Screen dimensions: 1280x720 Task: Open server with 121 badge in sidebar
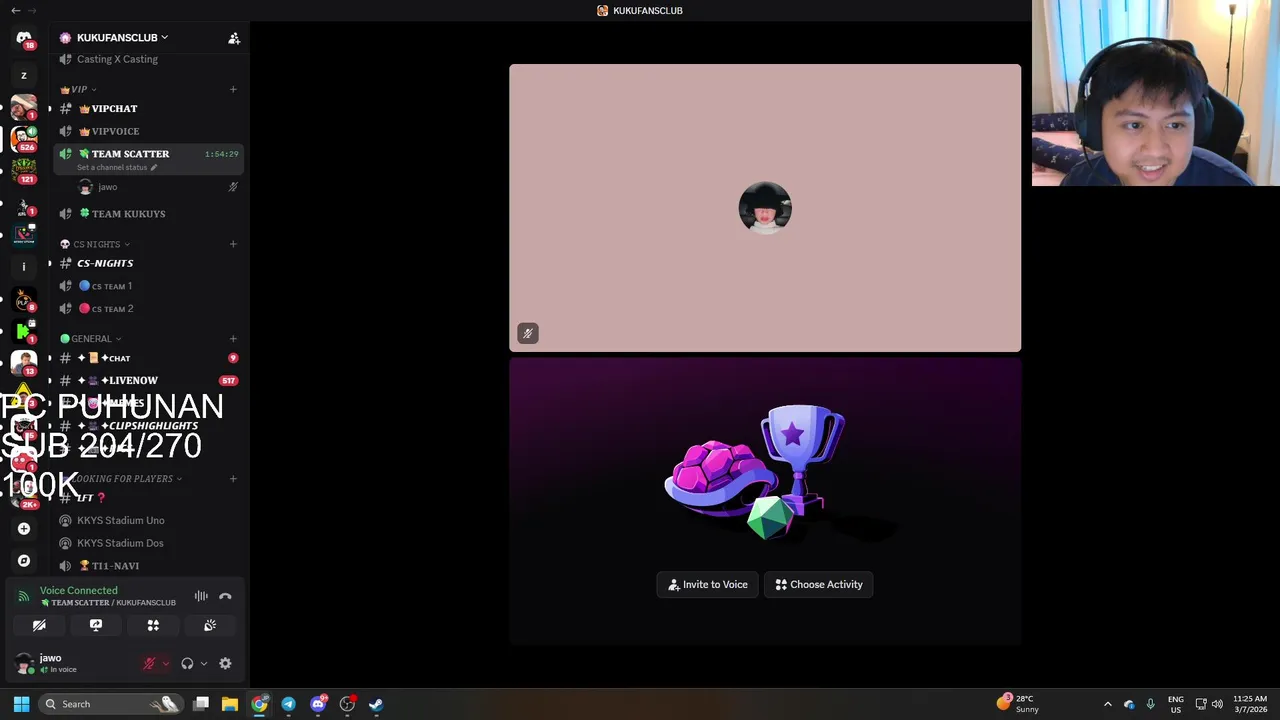tap(24, 170)
